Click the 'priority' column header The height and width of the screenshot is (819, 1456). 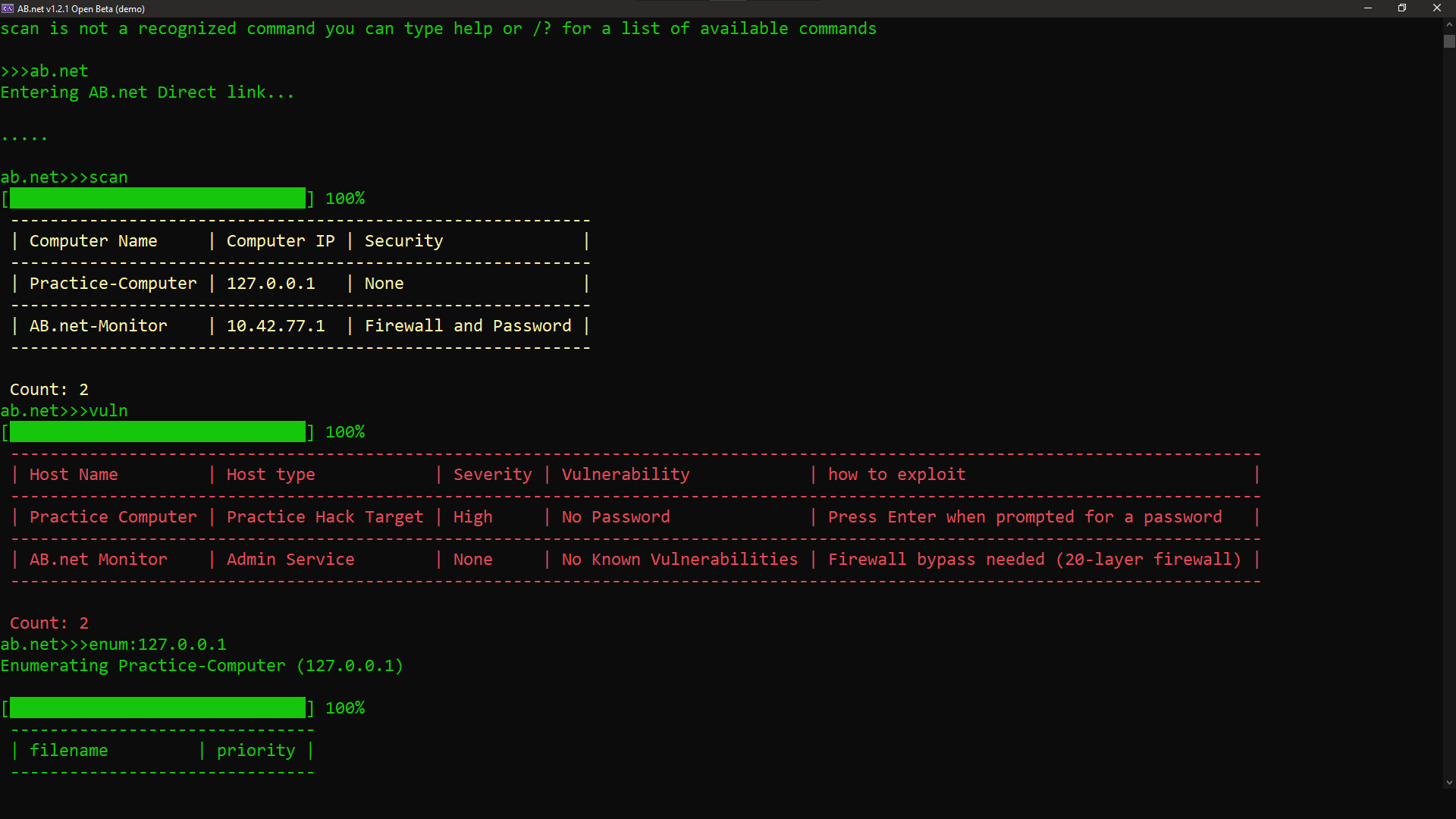click(x=256, y=751)
